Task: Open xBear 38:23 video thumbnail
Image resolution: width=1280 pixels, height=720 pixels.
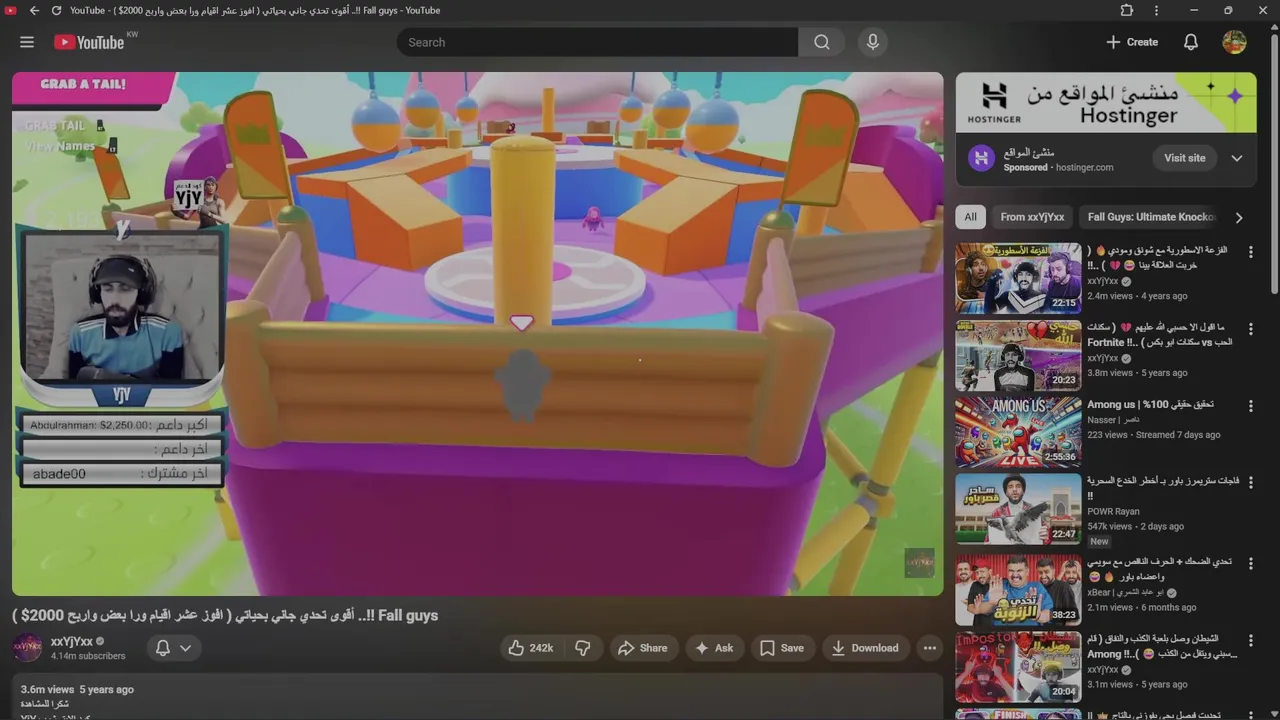Action: (x=1018, y=590)
